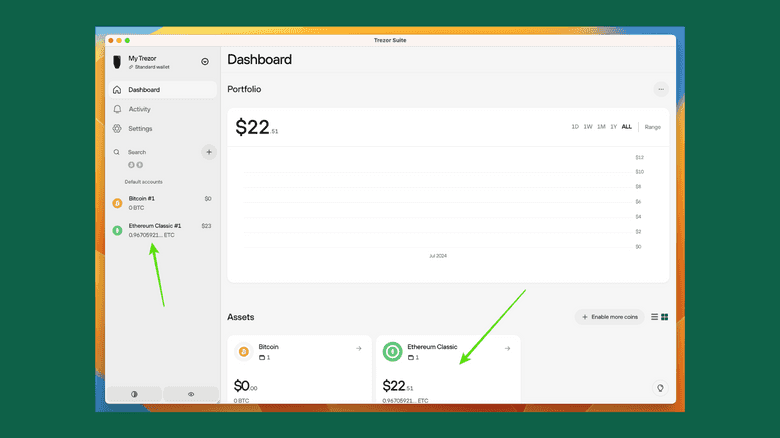Click the arrow on the Bitcoin asset card
This screenshot has height=438, width=780.
[x=358, y=349]
